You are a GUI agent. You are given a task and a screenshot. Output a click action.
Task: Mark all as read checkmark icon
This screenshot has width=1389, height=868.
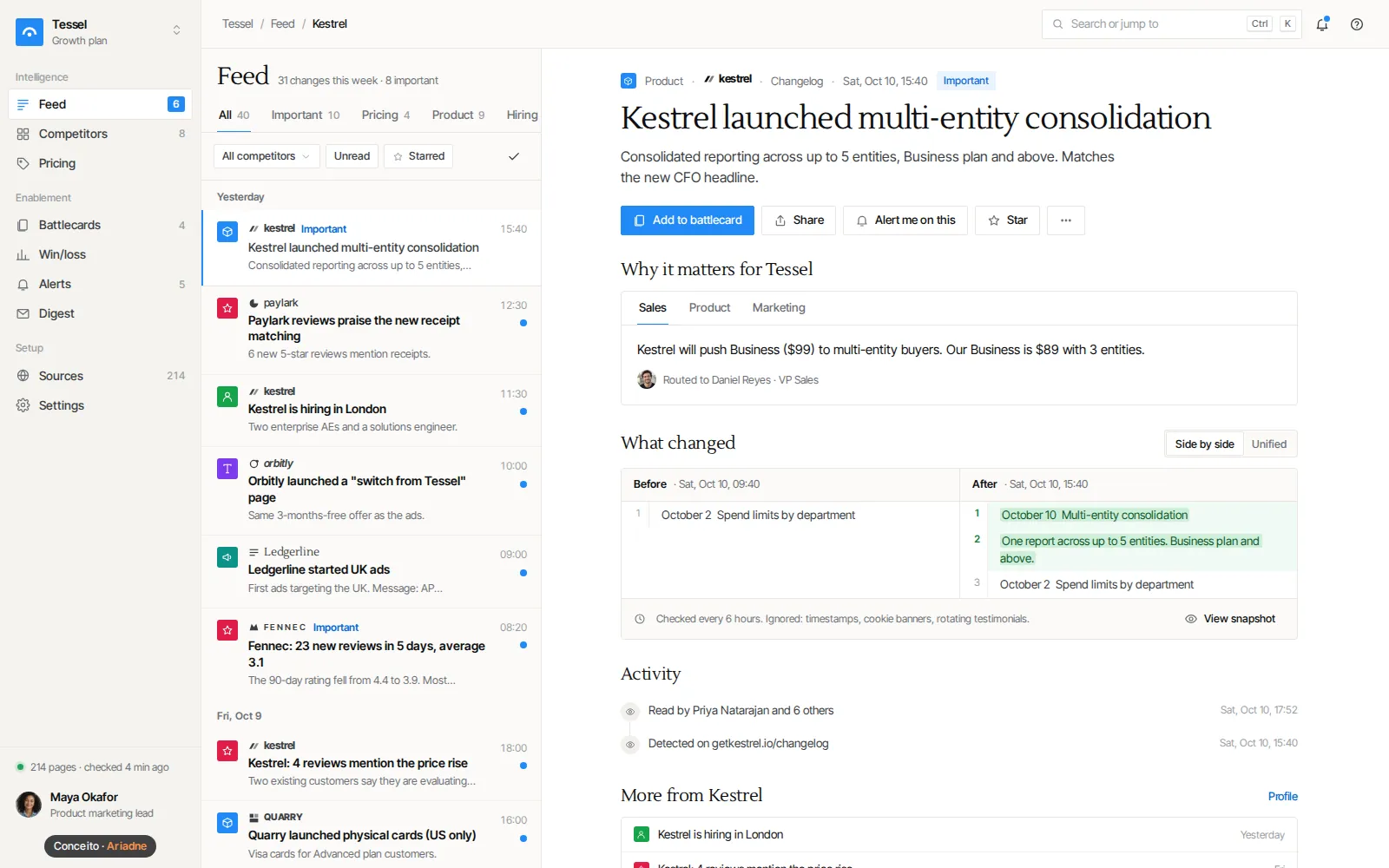[x=514, y=156]
